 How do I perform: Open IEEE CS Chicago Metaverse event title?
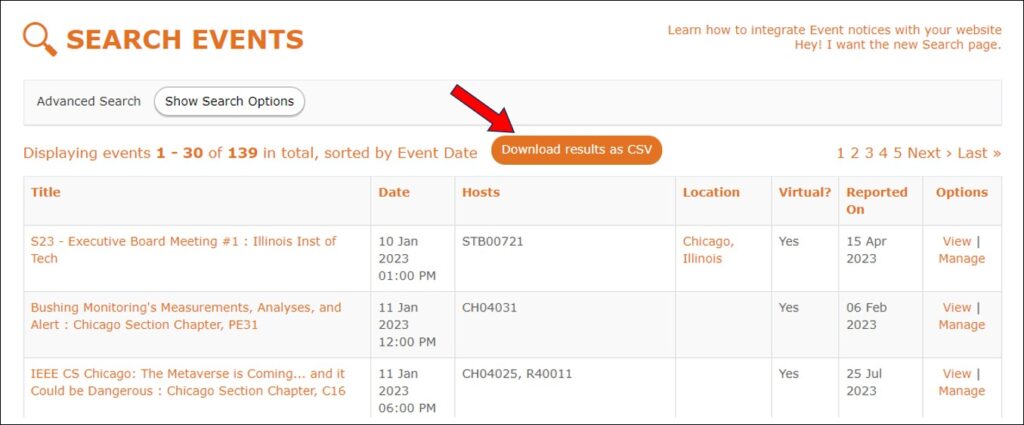coord(188,383)
